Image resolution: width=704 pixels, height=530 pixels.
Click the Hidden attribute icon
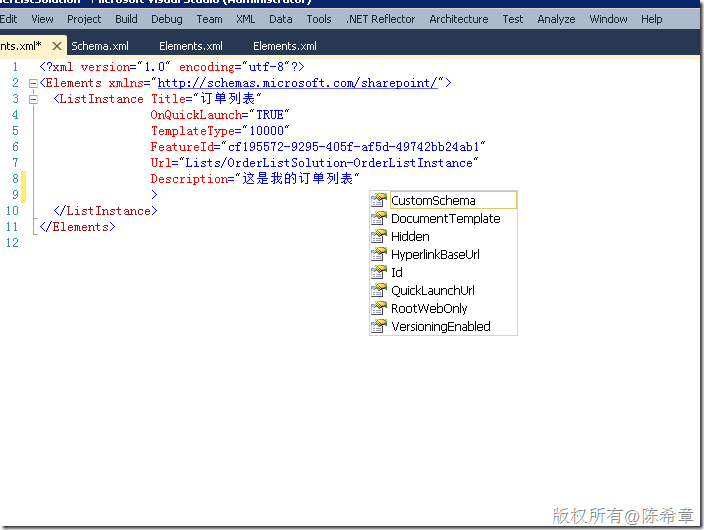pyautogui.click(x=379, y=236)
